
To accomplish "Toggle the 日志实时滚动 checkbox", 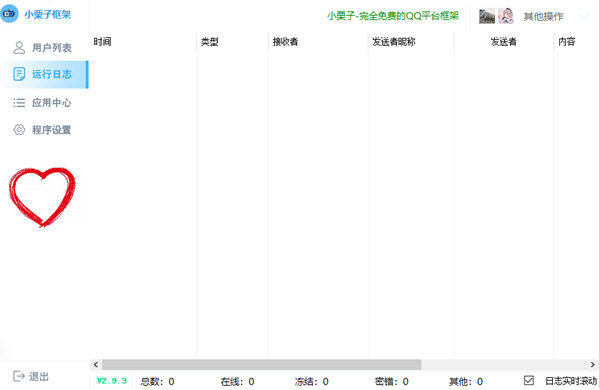I will [x=528, y=380].
